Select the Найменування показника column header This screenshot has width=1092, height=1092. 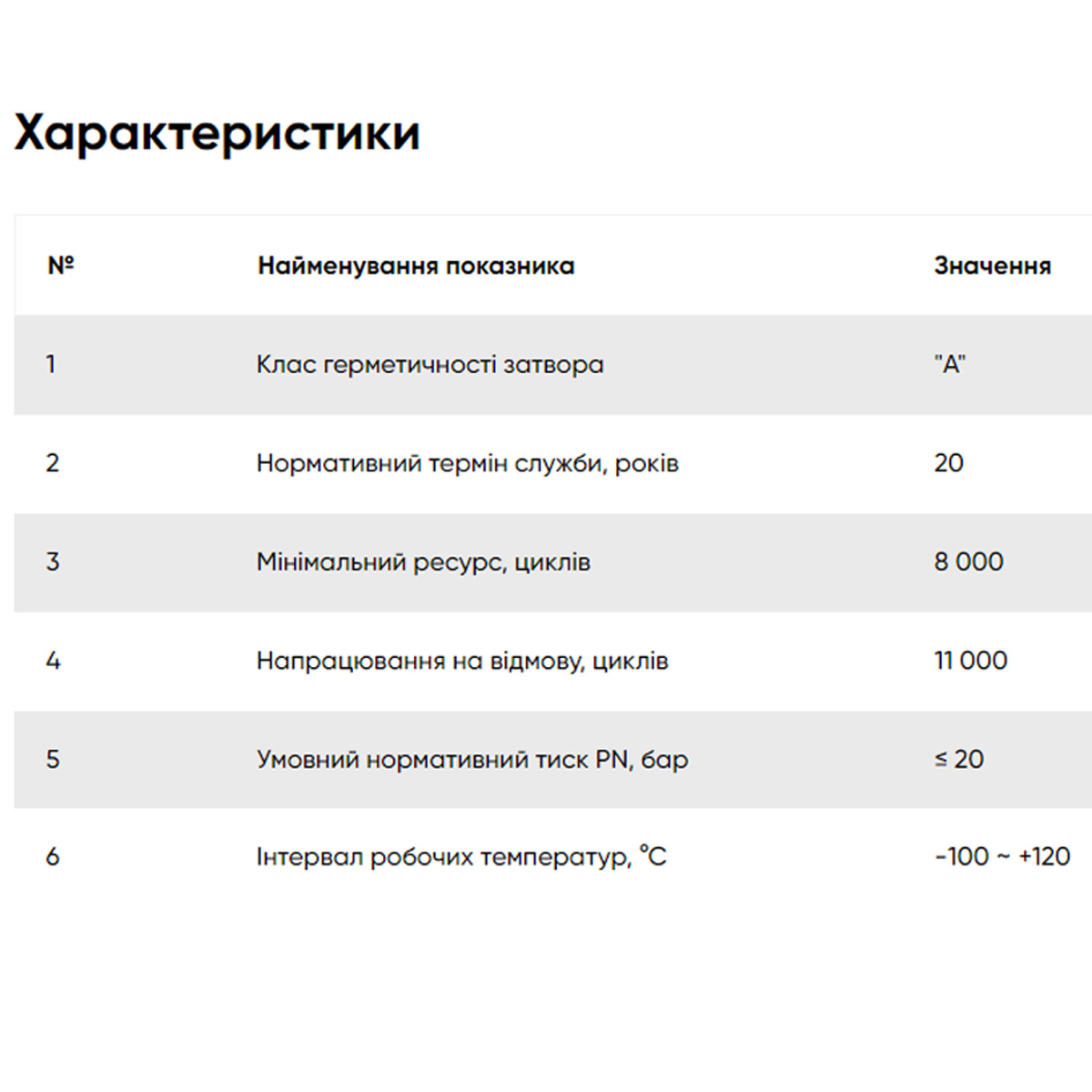tap(416, 266)
